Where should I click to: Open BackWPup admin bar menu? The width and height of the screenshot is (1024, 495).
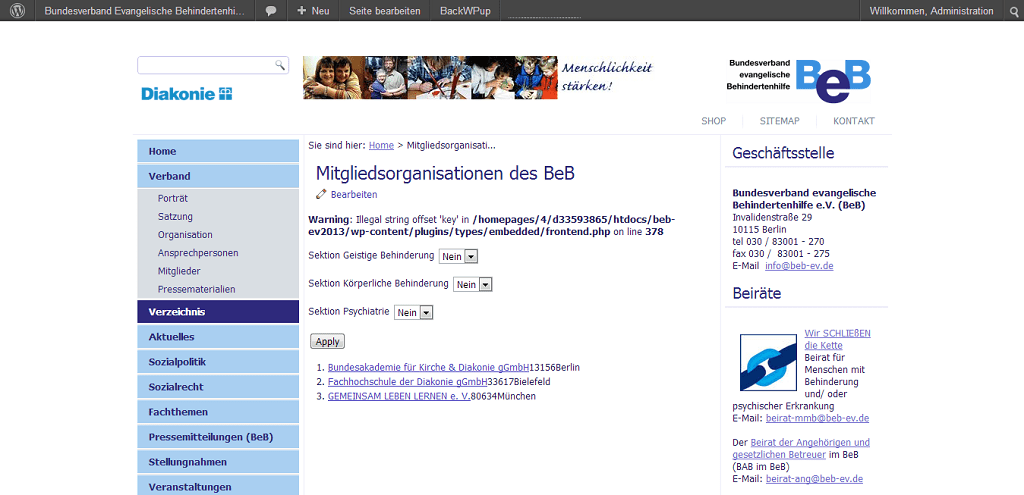(x=465, y=11)
